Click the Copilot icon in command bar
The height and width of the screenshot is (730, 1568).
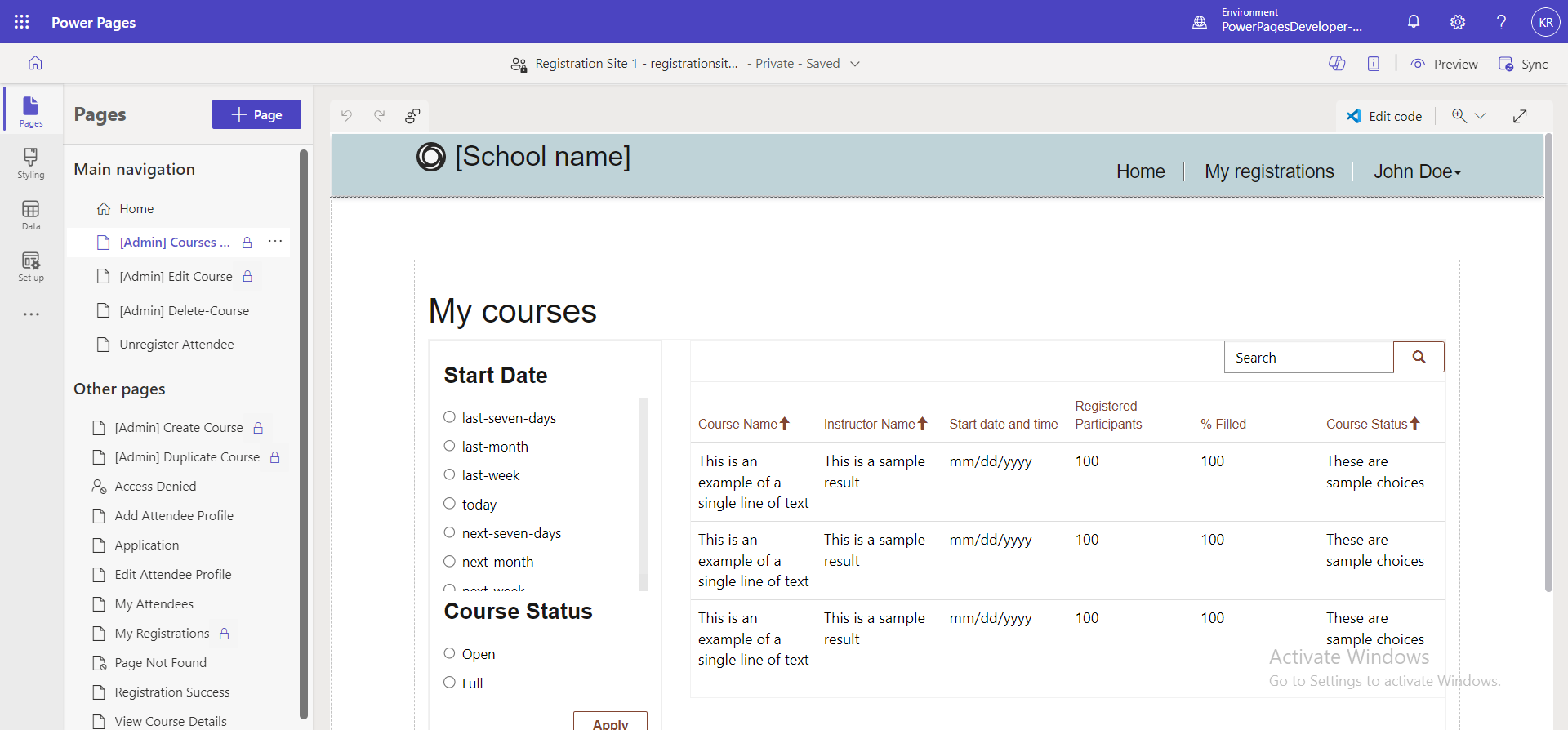[x=1337, y=64]
